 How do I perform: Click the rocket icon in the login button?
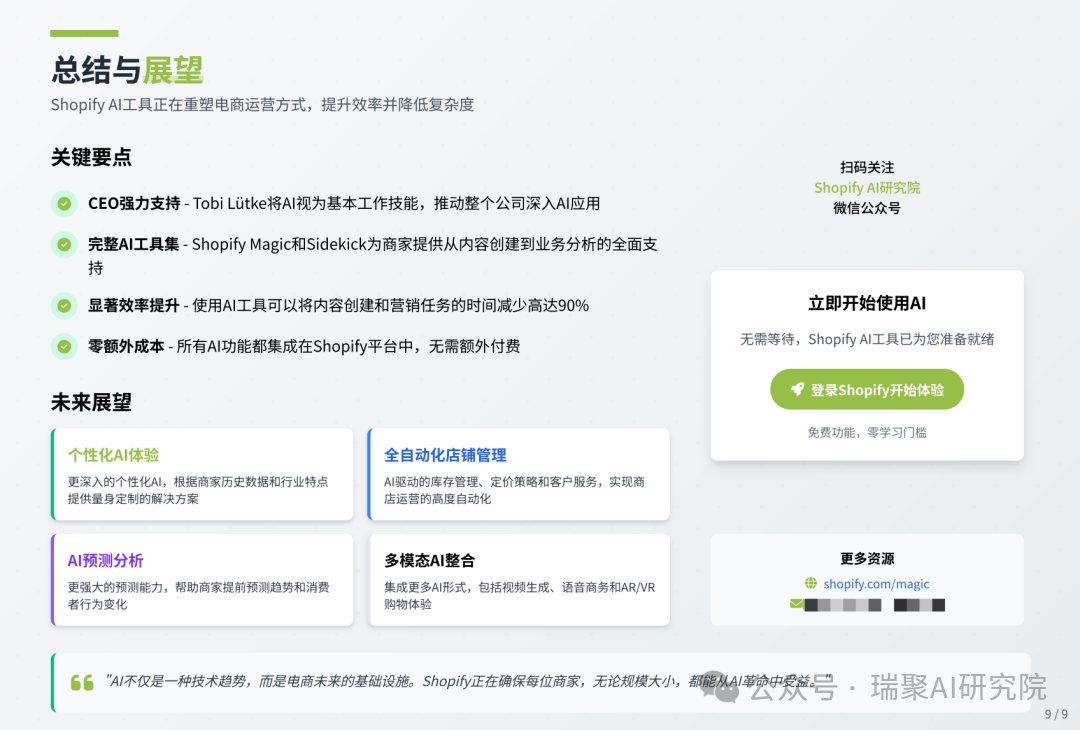pyautogui.click(x=797, y=389)
